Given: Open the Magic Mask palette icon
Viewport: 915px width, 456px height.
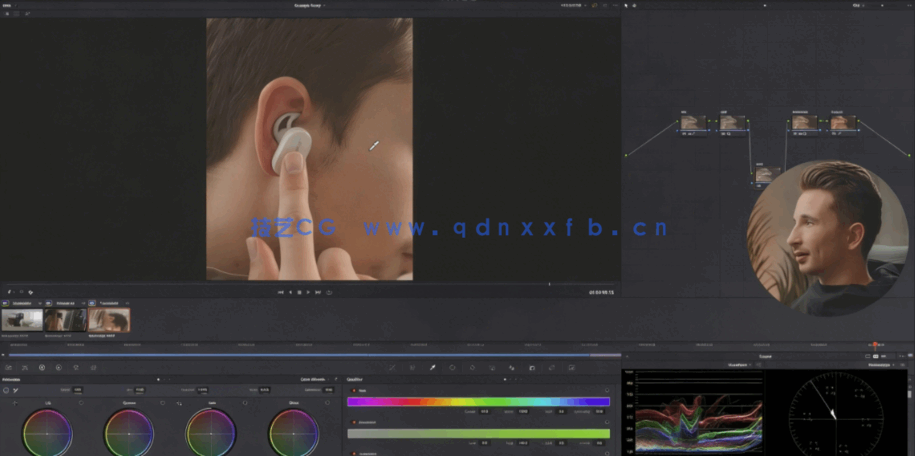Looking at the screenshot, I should [492, 368].
